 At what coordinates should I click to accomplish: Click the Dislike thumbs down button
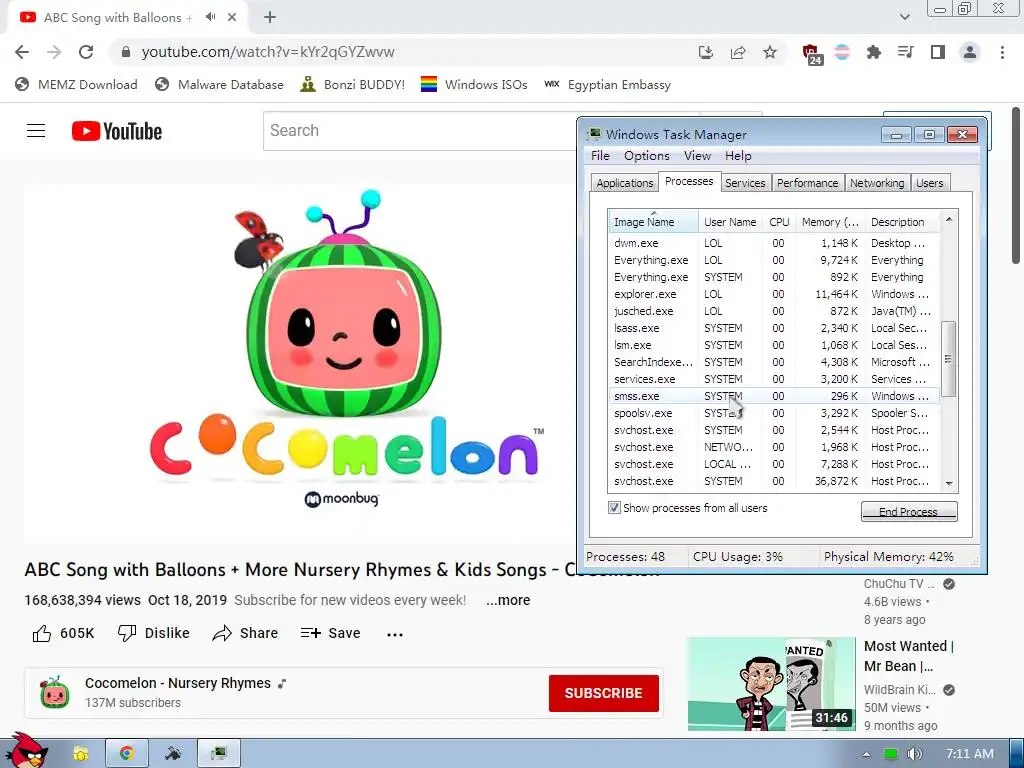point(153,633)
